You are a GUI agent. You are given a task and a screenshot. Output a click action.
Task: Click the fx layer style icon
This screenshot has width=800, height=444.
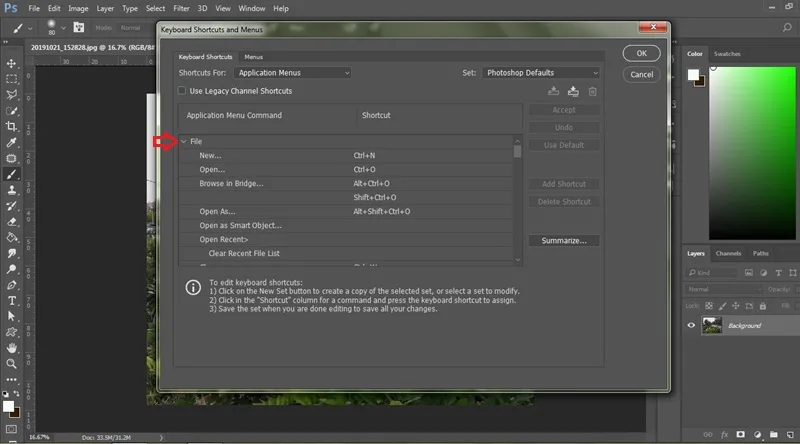click(724, 434)
